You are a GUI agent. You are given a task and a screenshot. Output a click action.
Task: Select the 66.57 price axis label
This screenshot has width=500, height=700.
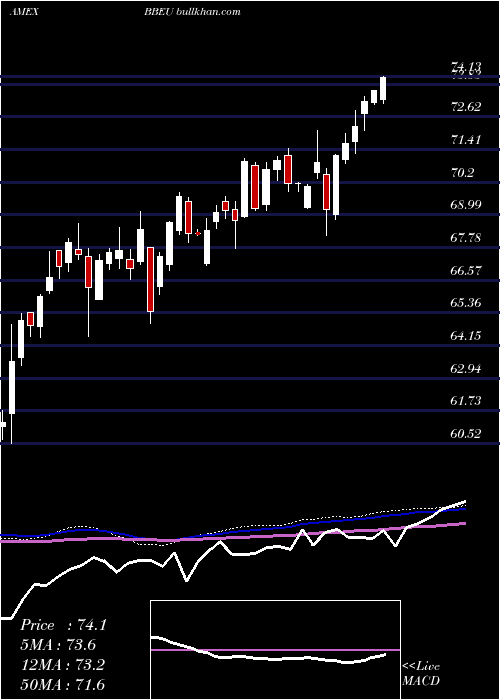pyautogui.click(x=467, y=270)
